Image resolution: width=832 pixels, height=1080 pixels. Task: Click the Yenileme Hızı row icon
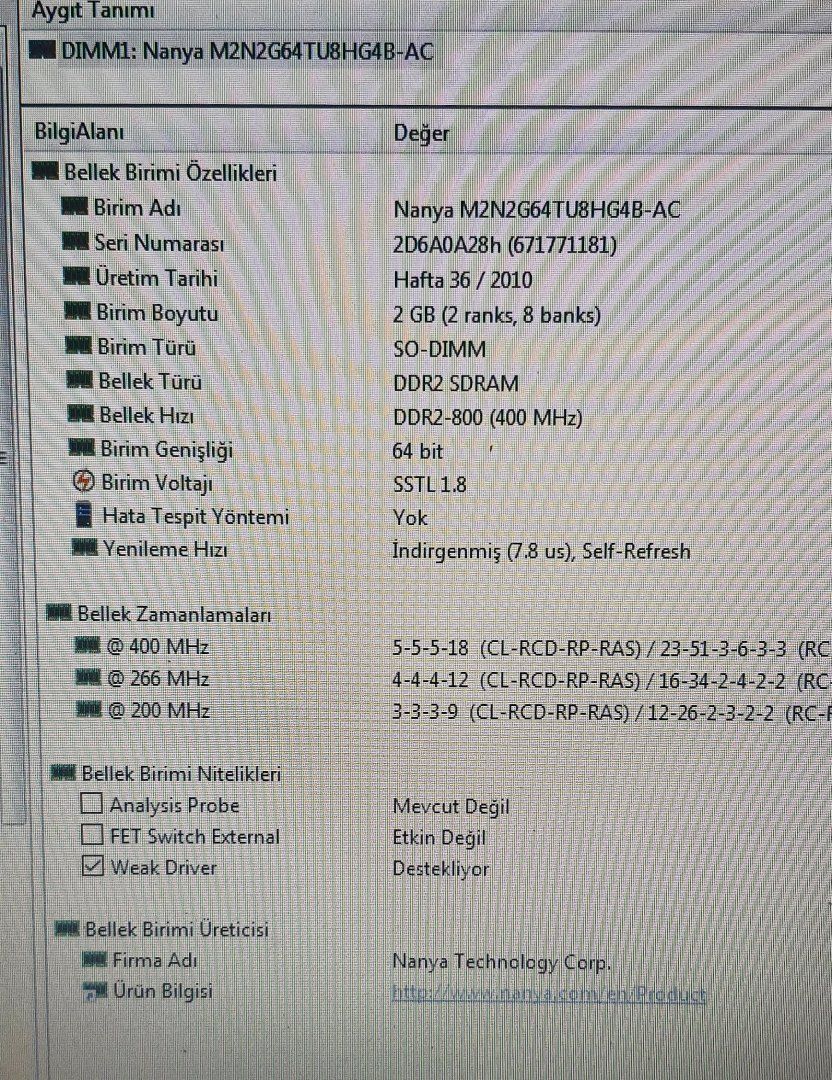click(85, 548)
